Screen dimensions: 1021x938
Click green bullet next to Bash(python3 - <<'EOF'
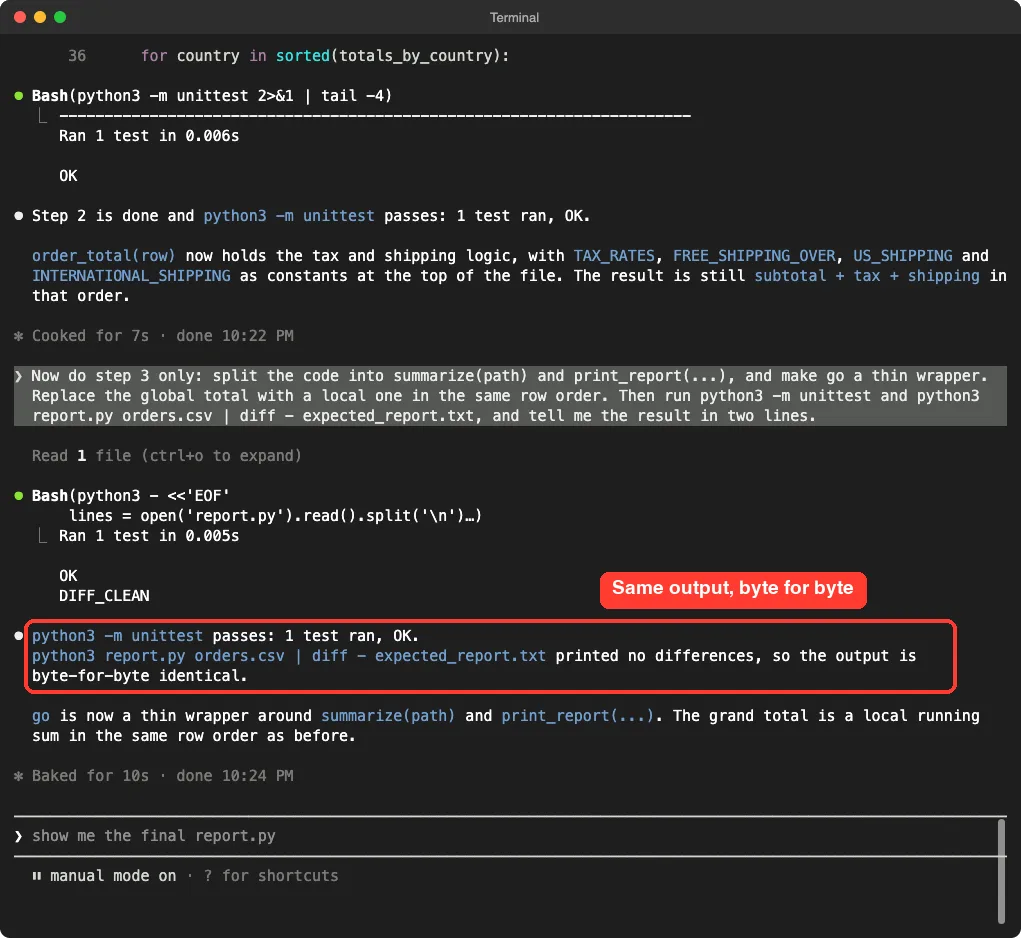[19, 496]
